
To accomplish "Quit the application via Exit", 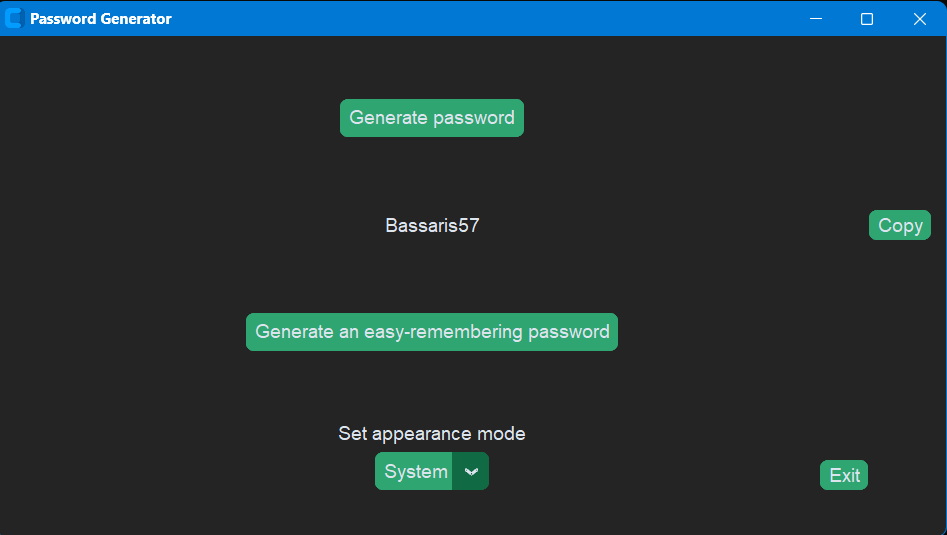I will click(x=844, y=475).
